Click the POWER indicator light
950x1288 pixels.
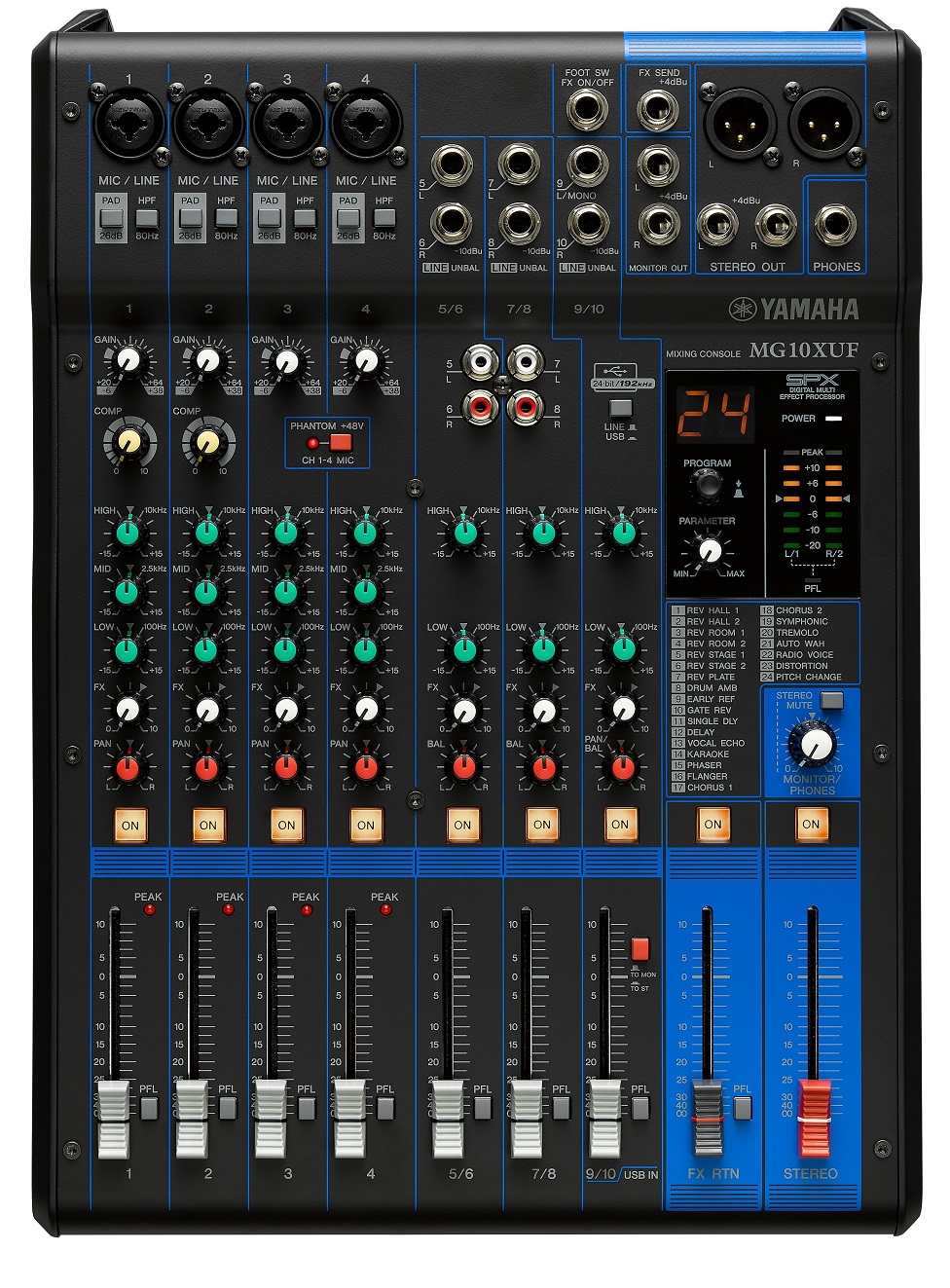[x=833, y=419]
